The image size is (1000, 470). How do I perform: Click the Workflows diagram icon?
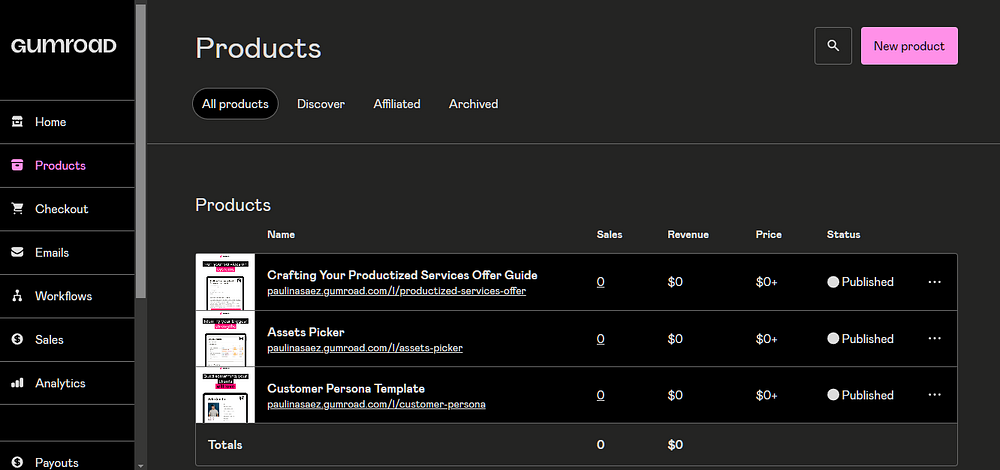click(17, 296)
